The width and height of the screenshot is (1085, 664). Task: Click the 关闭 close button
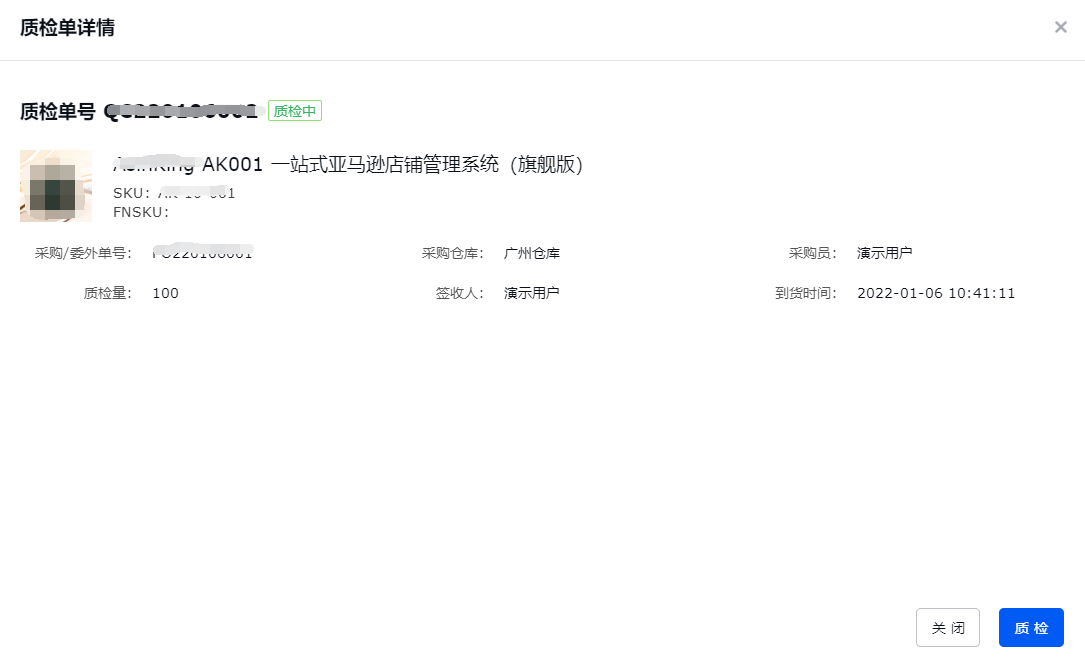(947, 627)
